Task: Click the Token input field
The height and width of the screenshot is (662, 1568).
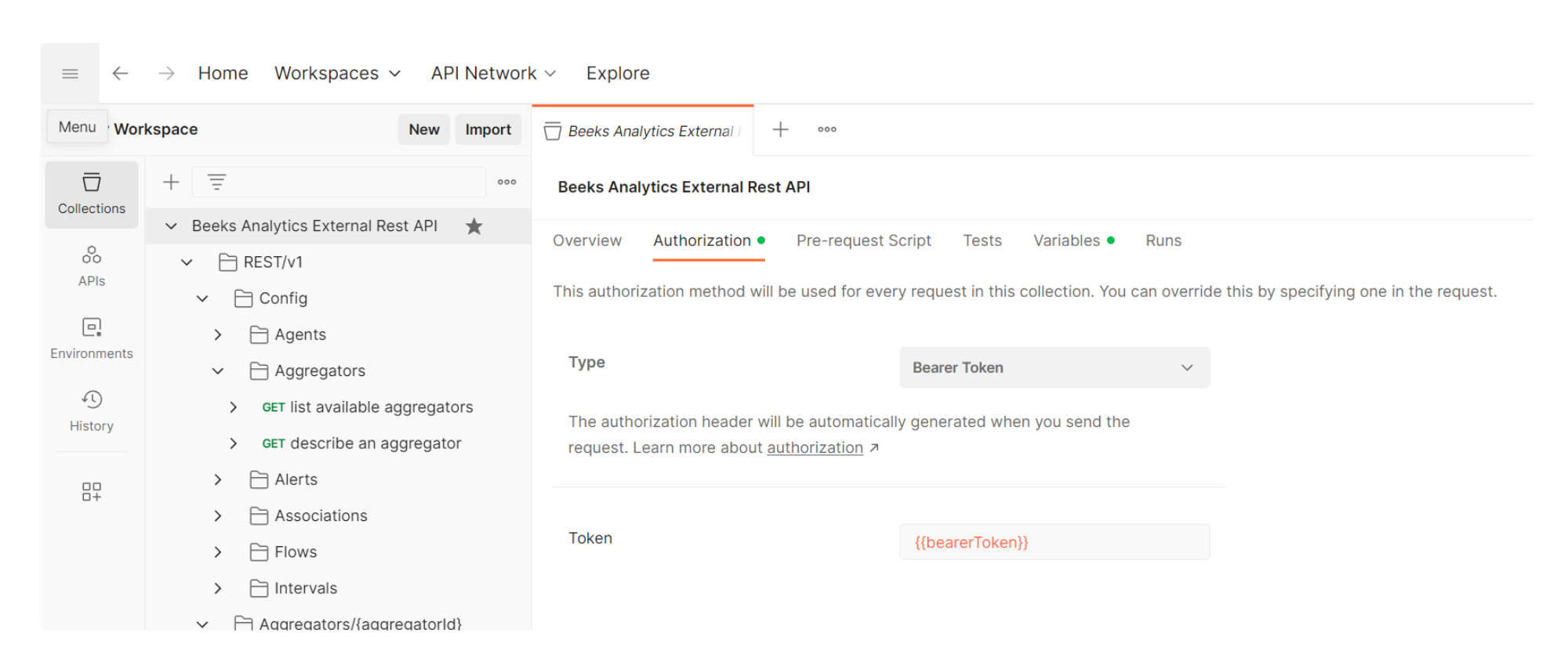Action: (1054, 541)
